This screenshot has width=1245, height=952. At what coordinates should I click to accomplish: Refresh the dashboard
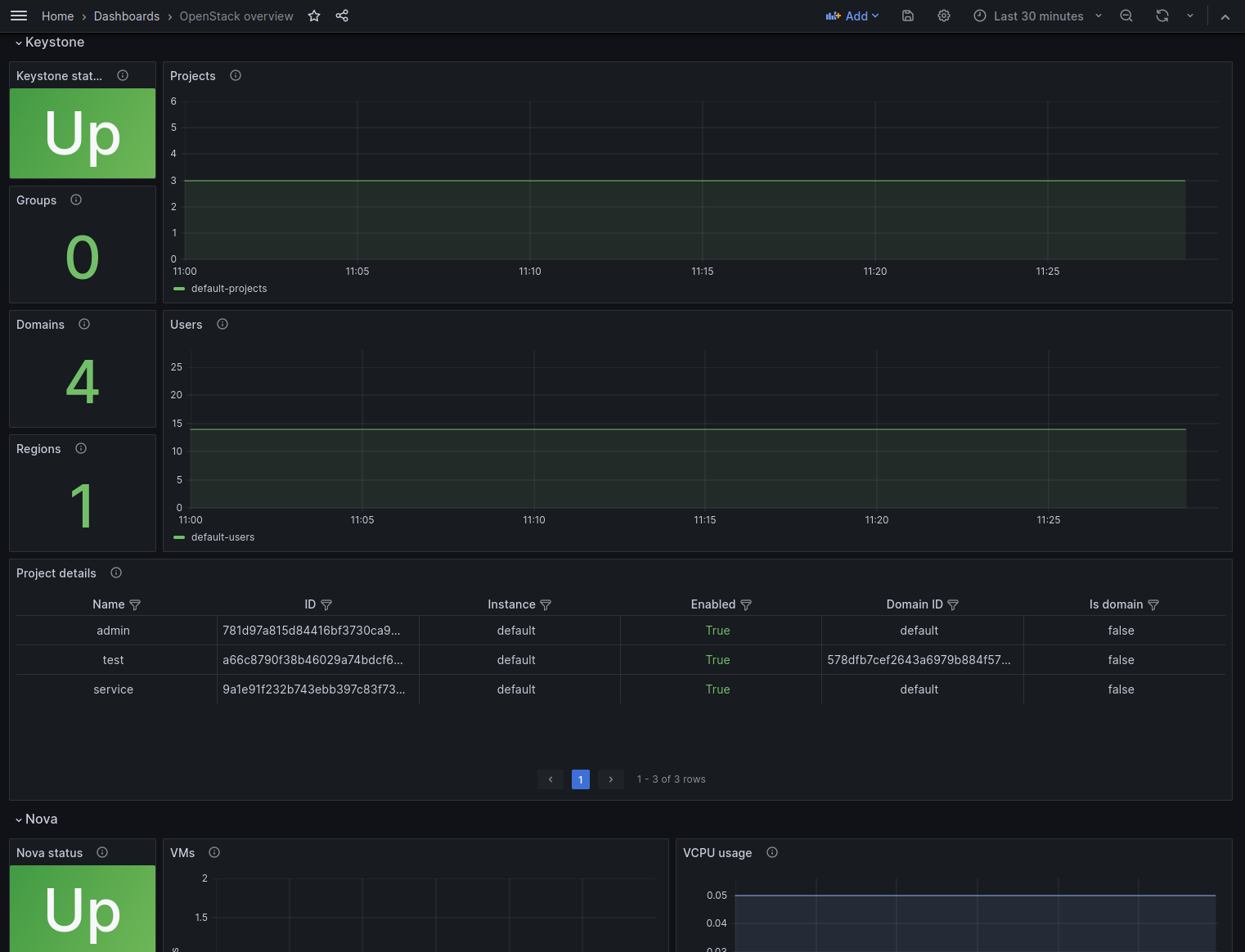1162,16
